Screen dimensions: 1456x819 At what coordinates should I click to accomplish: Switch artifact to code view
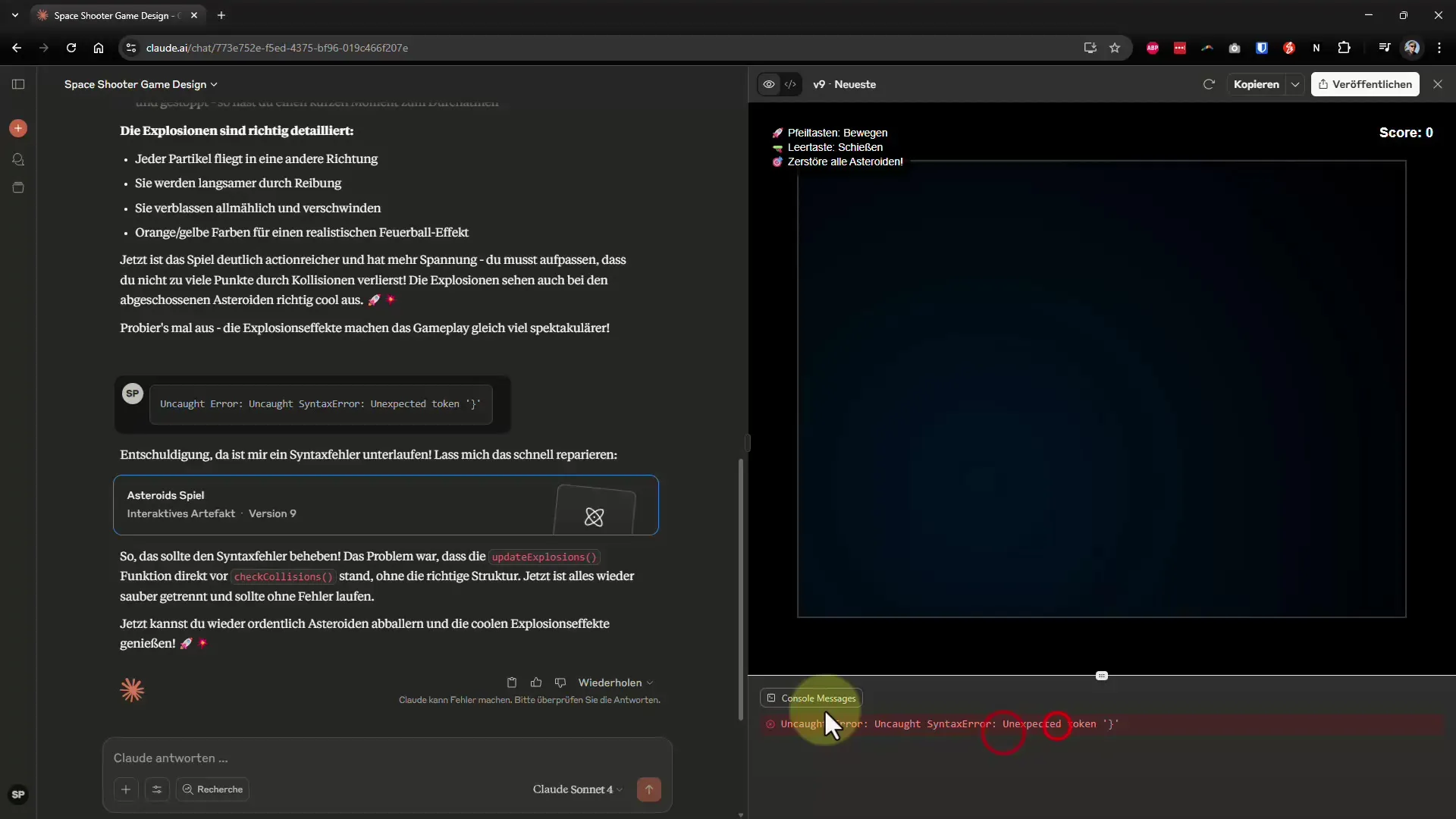790,84
